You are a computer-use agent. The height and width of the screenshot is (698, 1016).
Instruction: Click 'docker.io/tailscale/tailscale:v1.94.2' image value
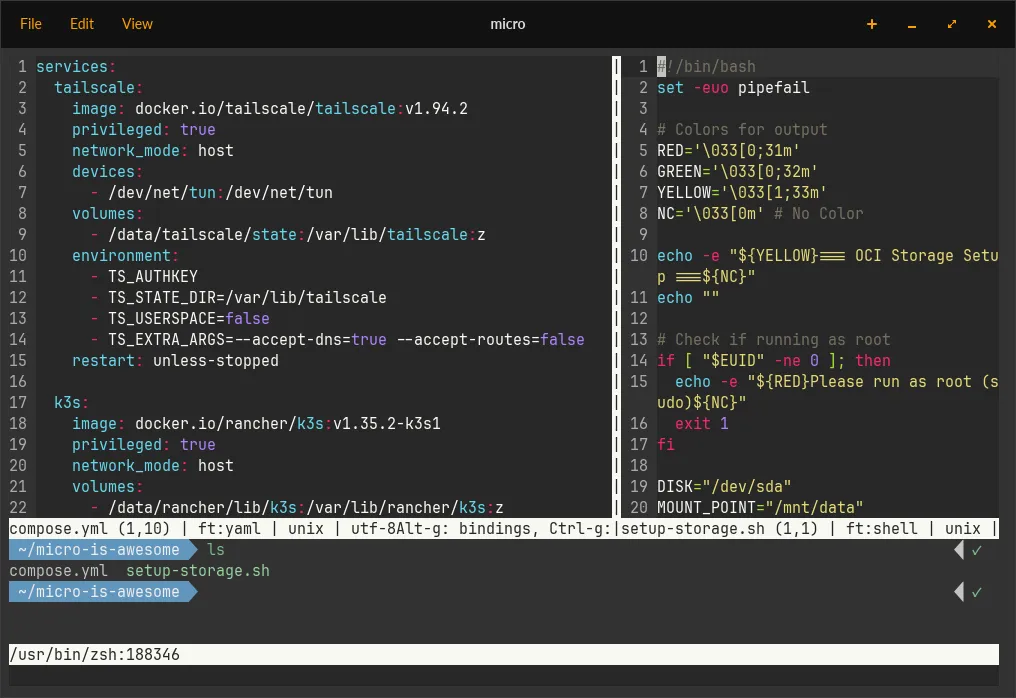301,108
